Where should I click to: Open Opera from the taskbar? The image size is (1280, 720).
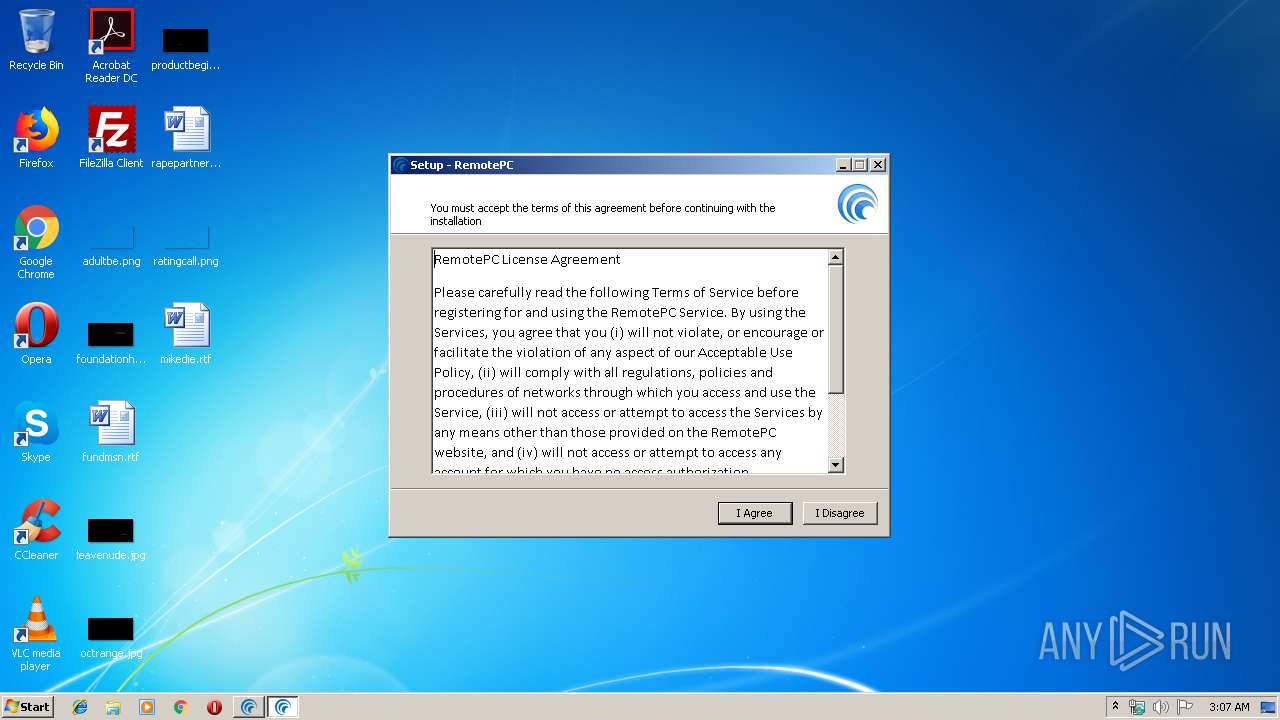(x=214, y=707)
